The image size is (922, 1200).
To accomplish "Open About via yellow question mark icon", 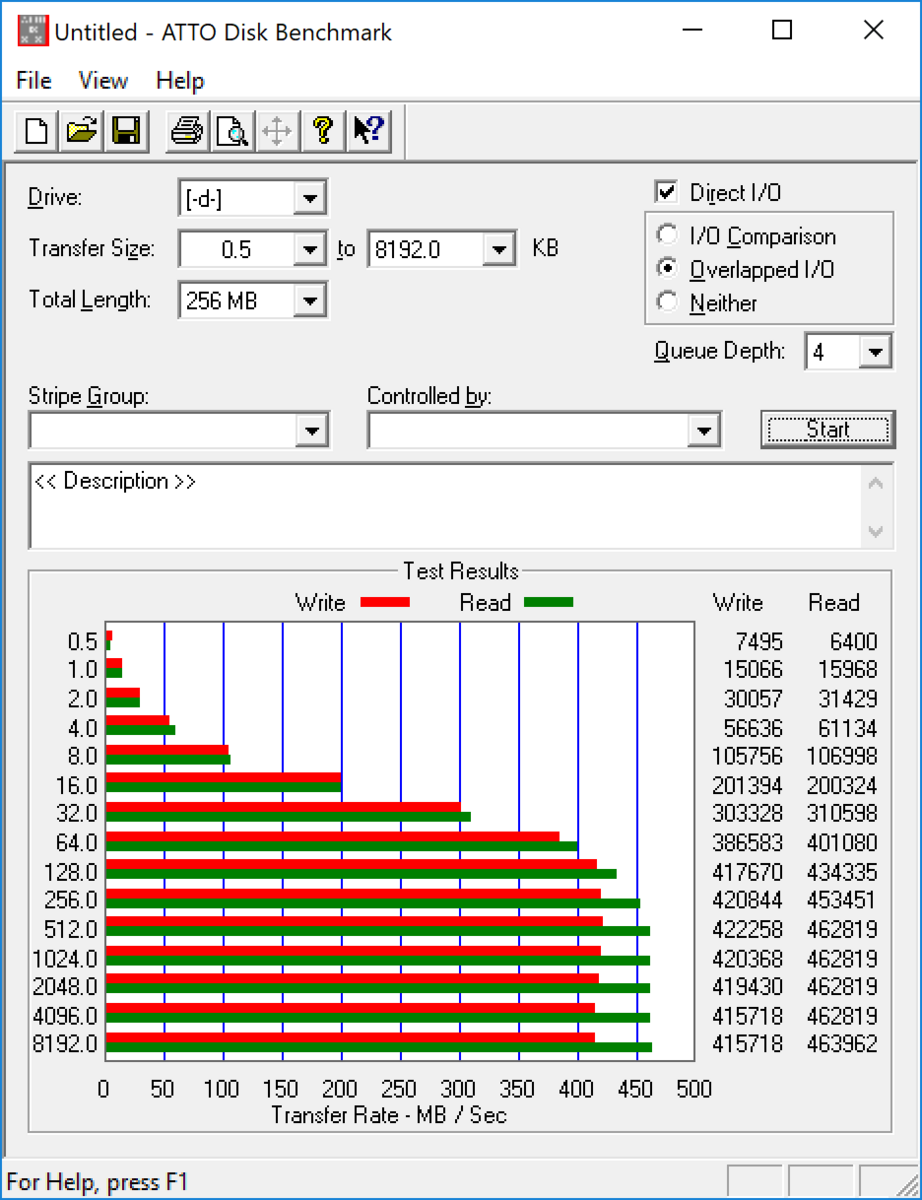I will coord(322,131).
